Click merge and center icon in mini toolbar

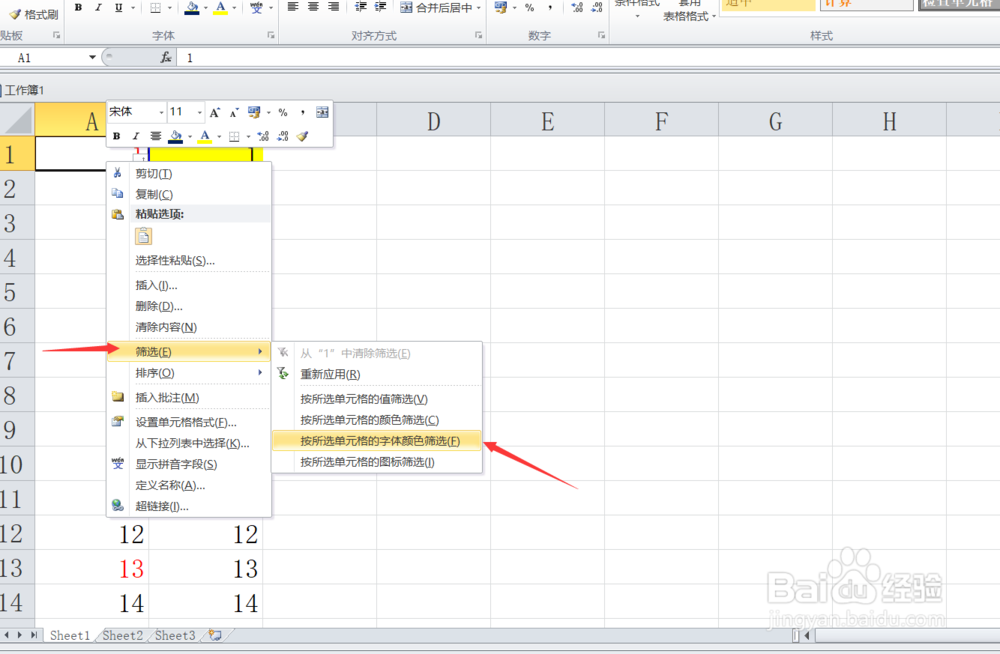pos(322,112)
